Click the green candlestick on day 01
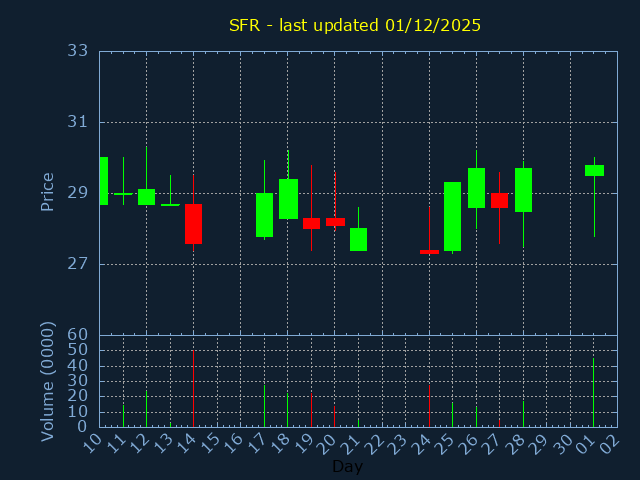The image size is (640, 480). (594, 170)
